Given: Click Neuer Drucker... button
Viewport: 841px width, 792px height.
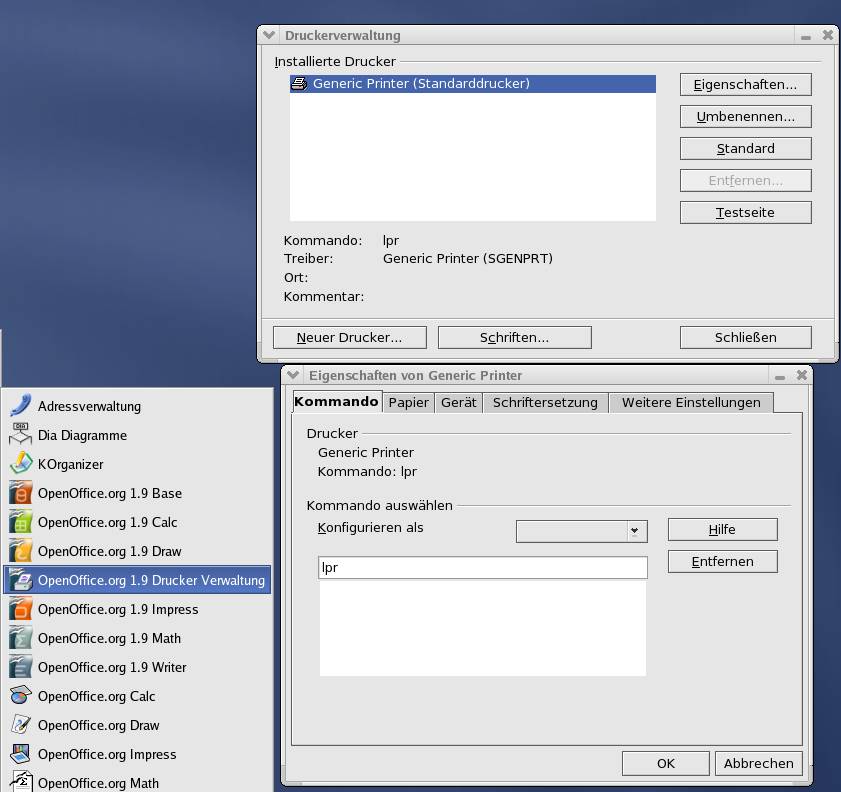Looking at the screenshot, I should click(x=350, y=337).
